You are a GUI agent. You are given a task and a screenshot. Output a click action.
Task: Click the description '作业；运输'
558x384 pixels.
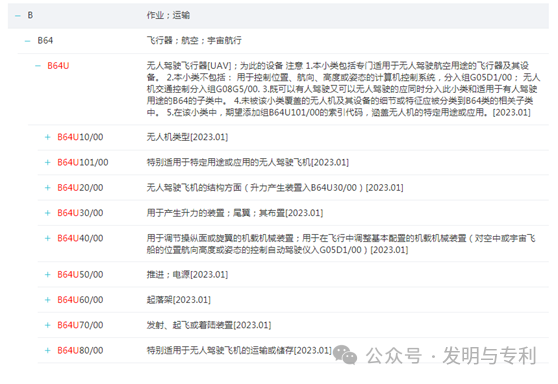click(x=168, y=15)
